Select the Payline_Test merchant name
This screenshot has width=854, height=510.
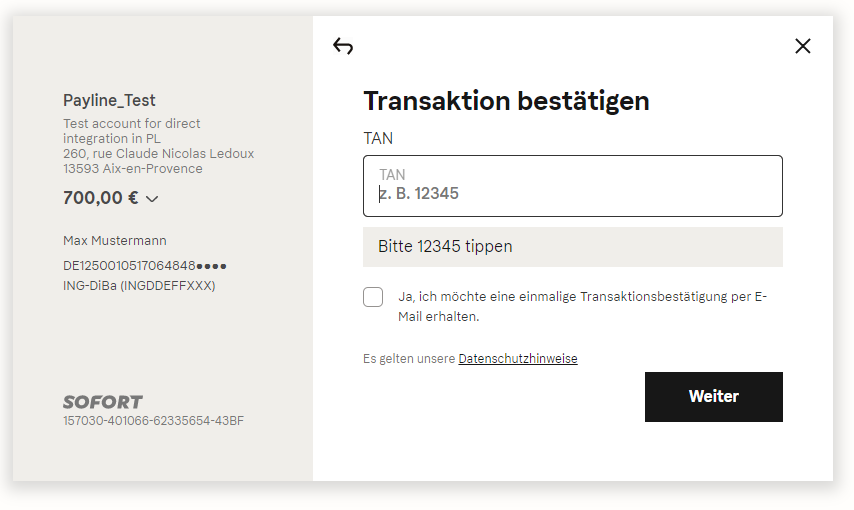click(109, 100)
